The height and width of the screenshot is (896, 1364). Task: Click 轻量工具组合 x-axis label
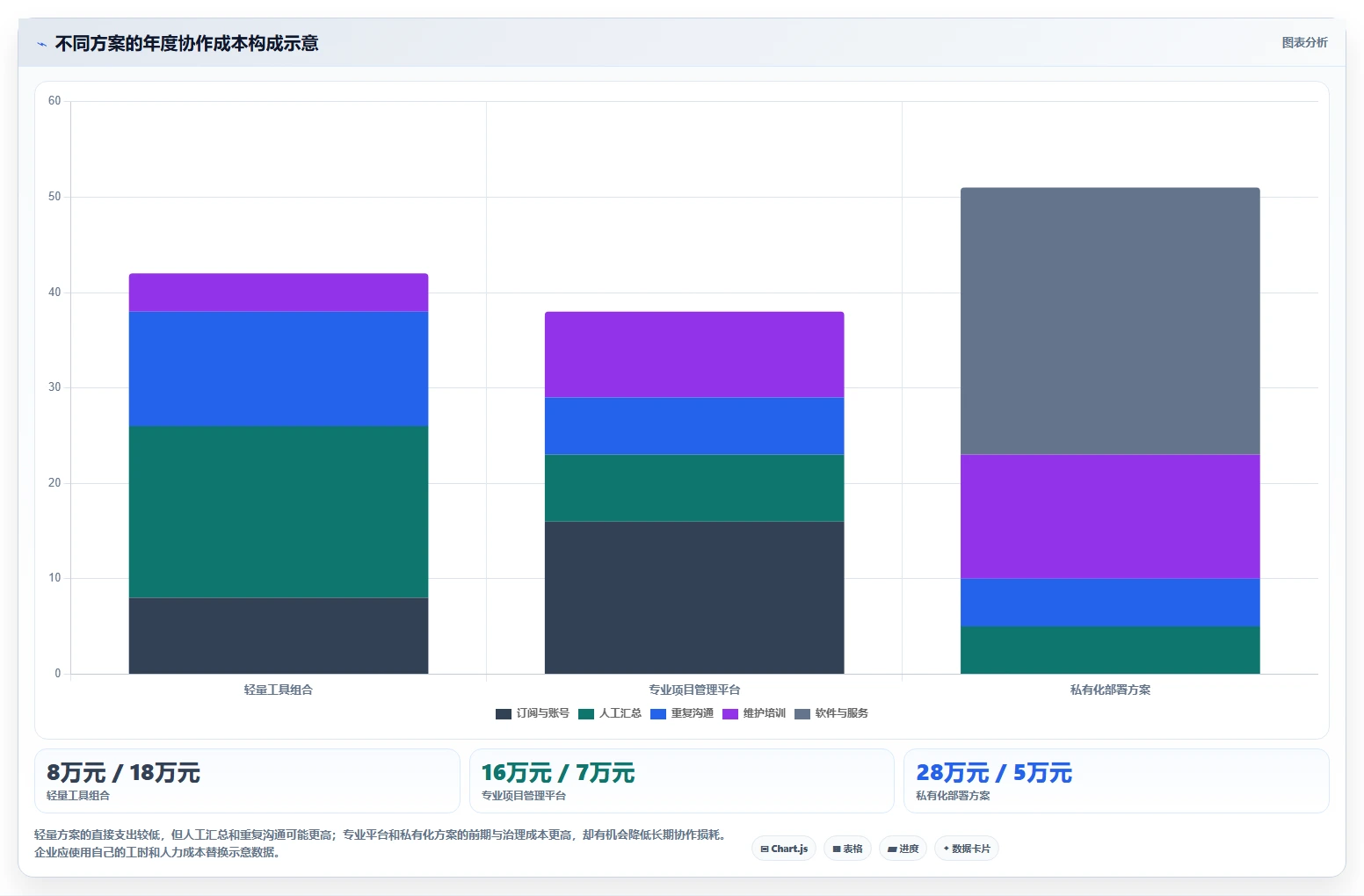pos(279,690)
